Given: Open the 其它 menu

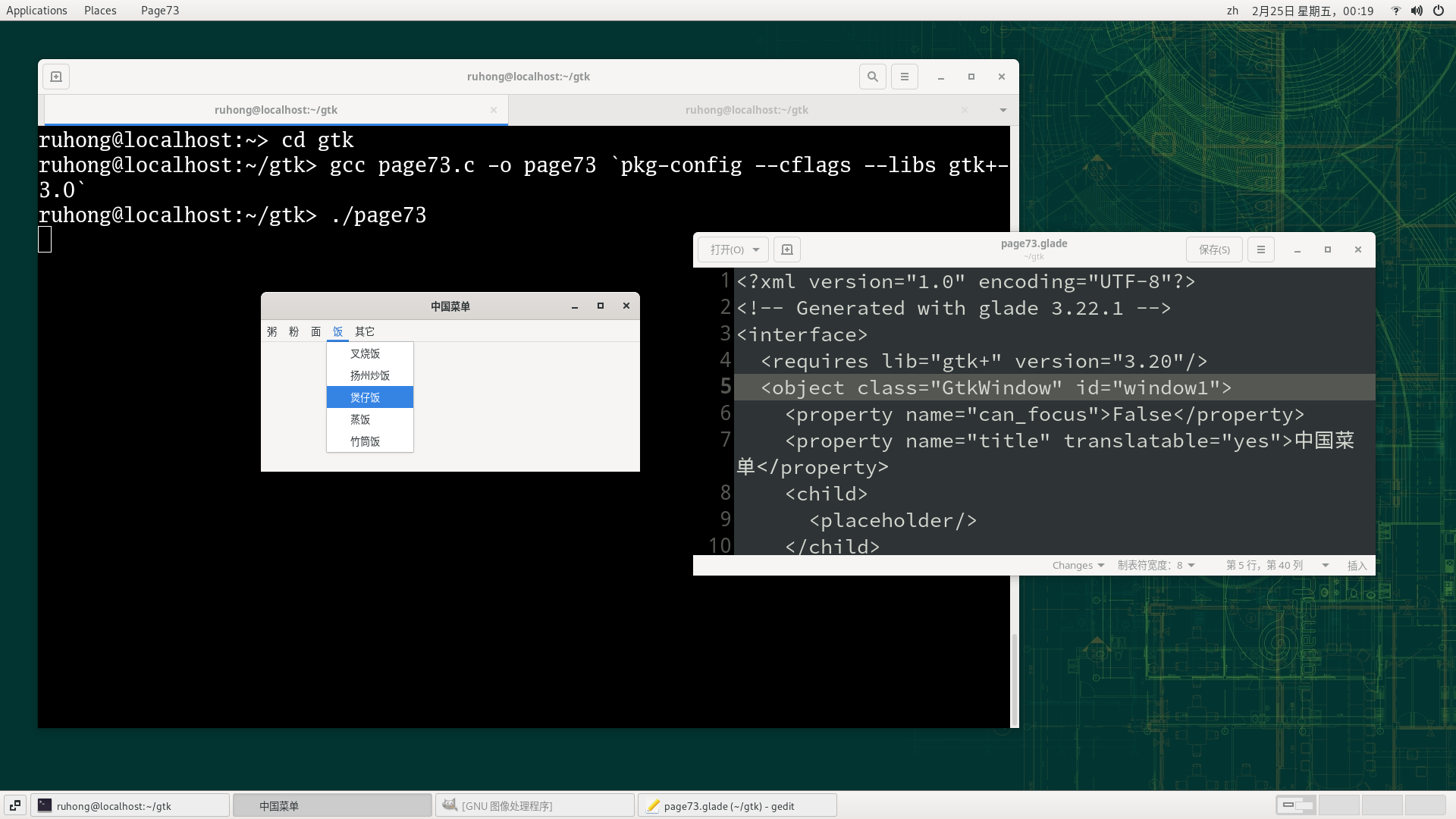Looking at the screenshot, I should point(365,331).
